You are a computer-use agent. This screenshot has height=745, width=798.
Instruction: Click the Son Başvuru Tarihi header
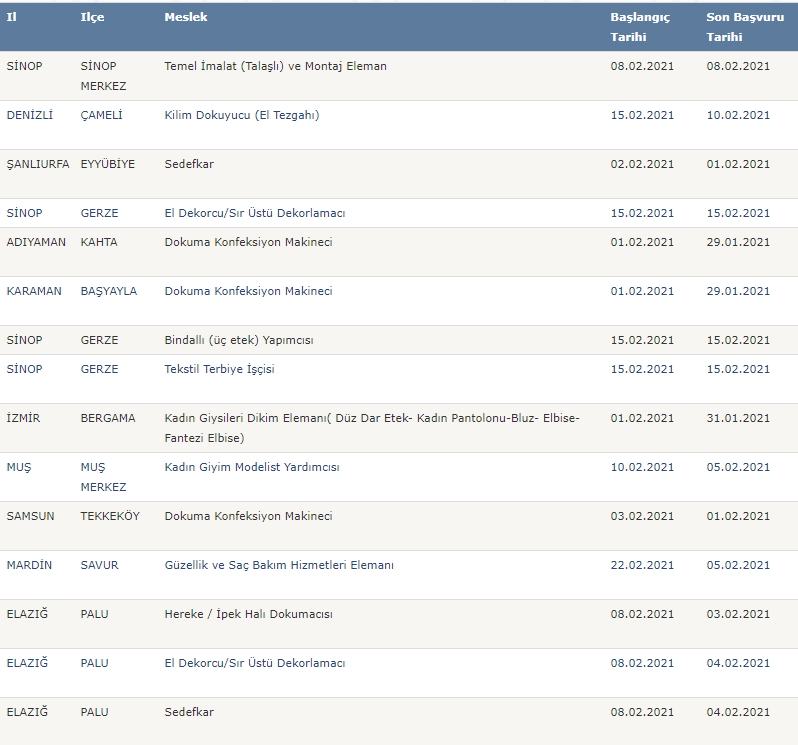(x=745, y=27)
